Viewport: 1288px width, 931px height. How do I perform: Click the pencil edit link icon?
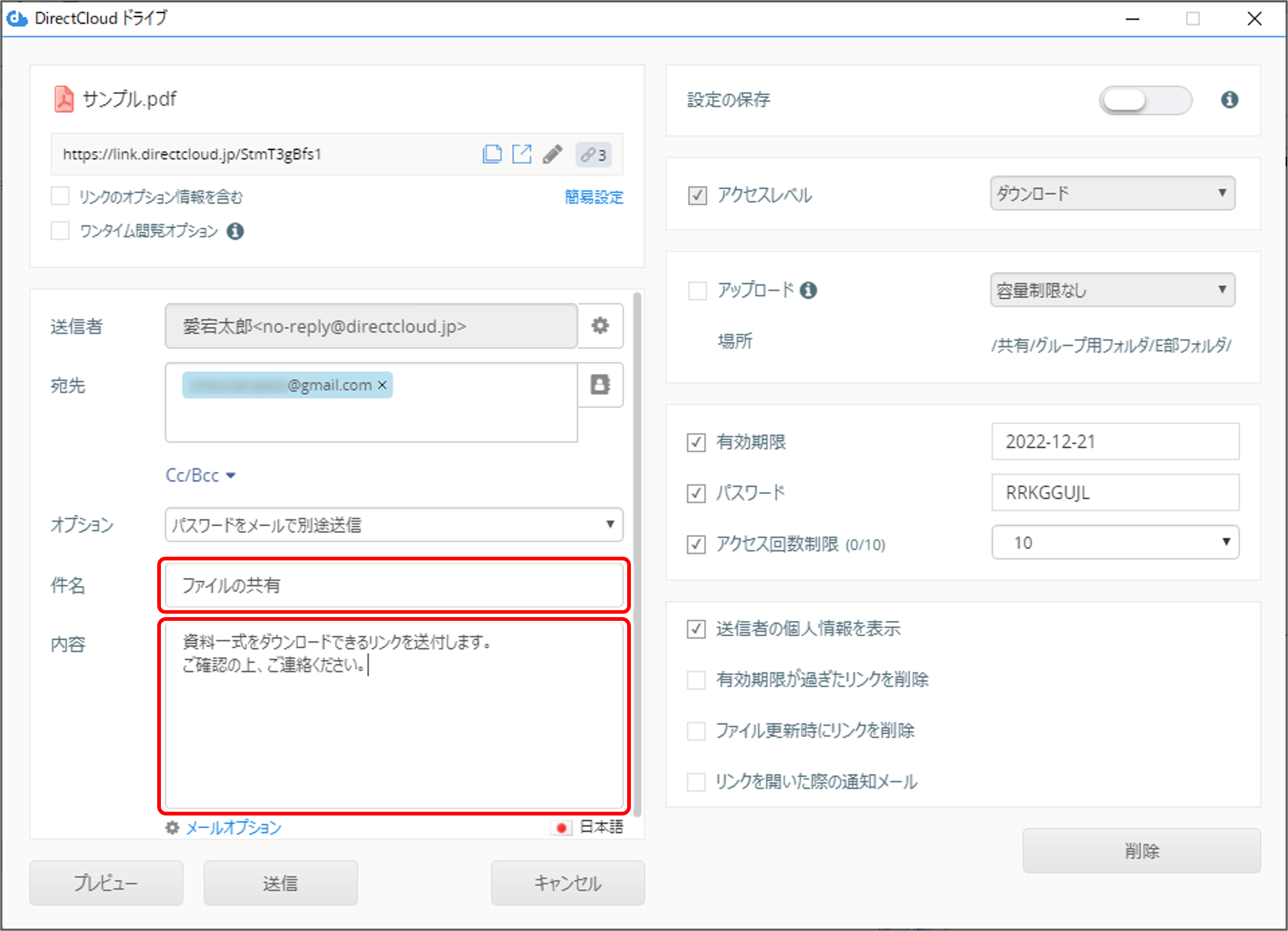coord(552,155)
